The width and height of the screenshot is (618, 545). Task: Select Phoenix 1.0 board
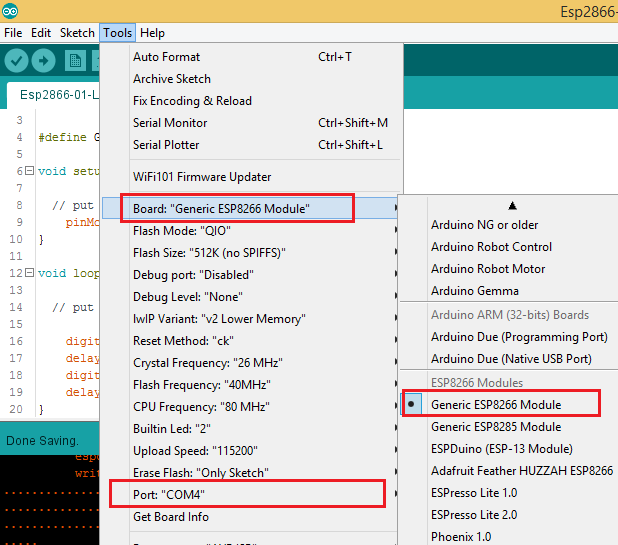(509, 536)
